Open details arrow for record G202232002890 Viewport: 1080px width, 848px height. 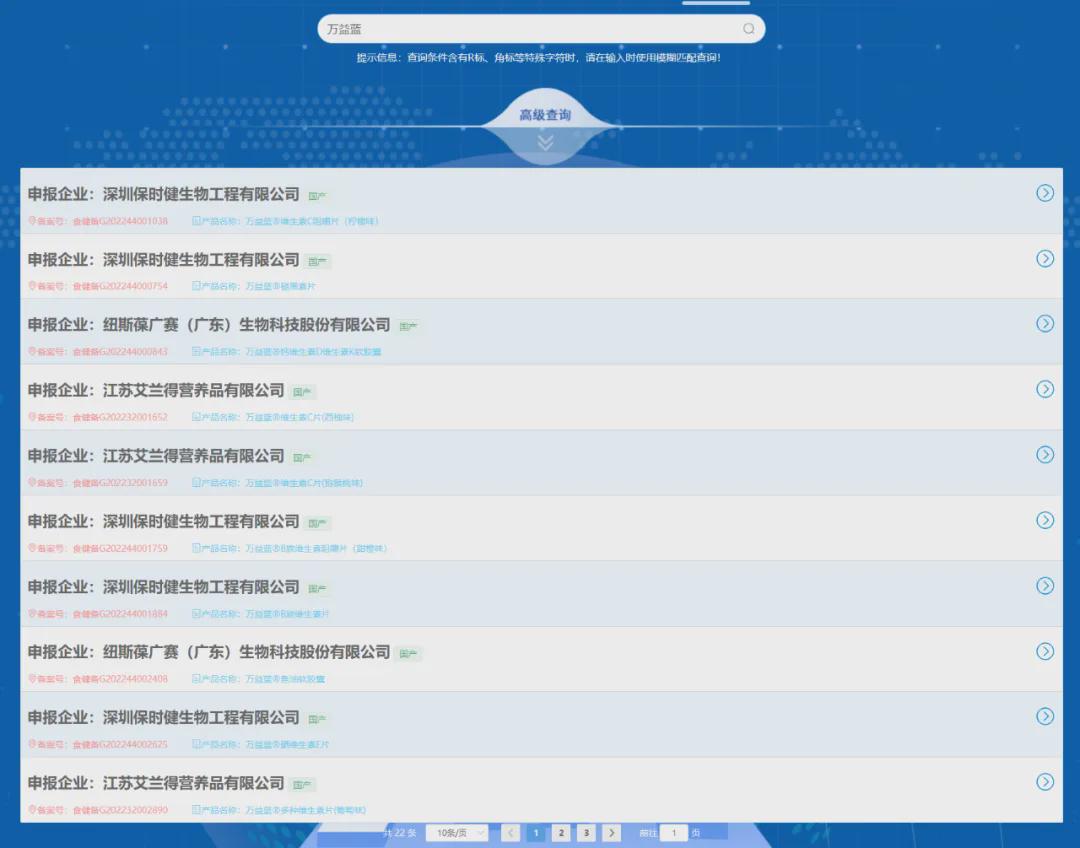pos(1045,782)
